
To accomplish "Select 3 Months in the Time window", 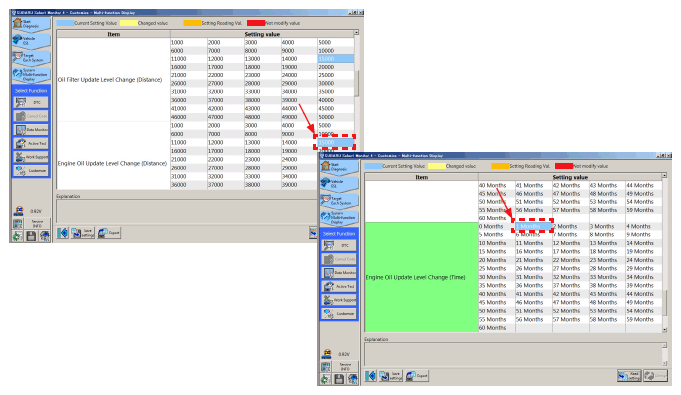I will coord(607,226).
